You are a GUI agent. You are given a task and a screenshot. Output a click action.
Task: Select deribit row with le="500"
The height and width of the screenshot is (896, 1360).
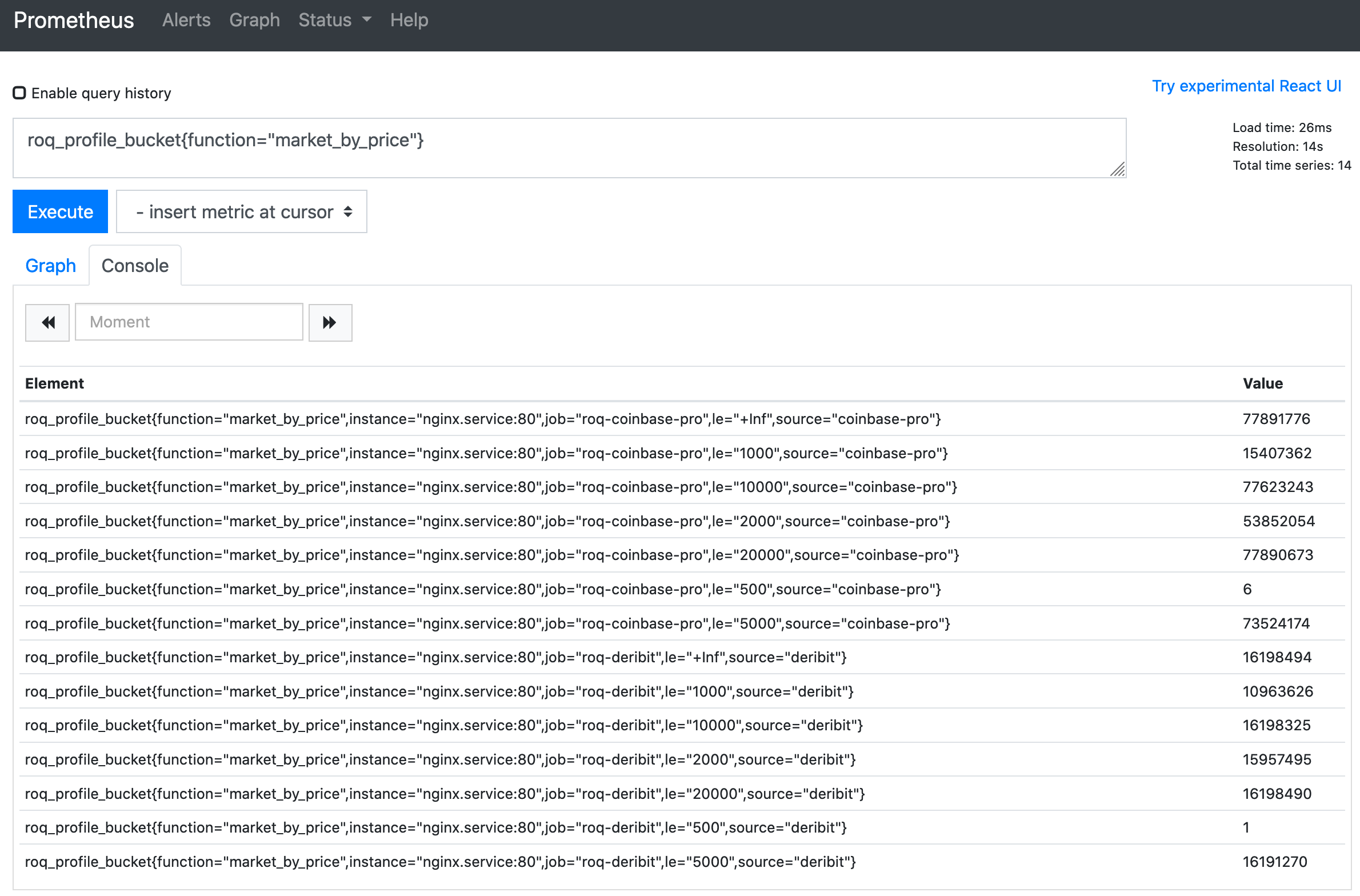(x=682, y=827)
